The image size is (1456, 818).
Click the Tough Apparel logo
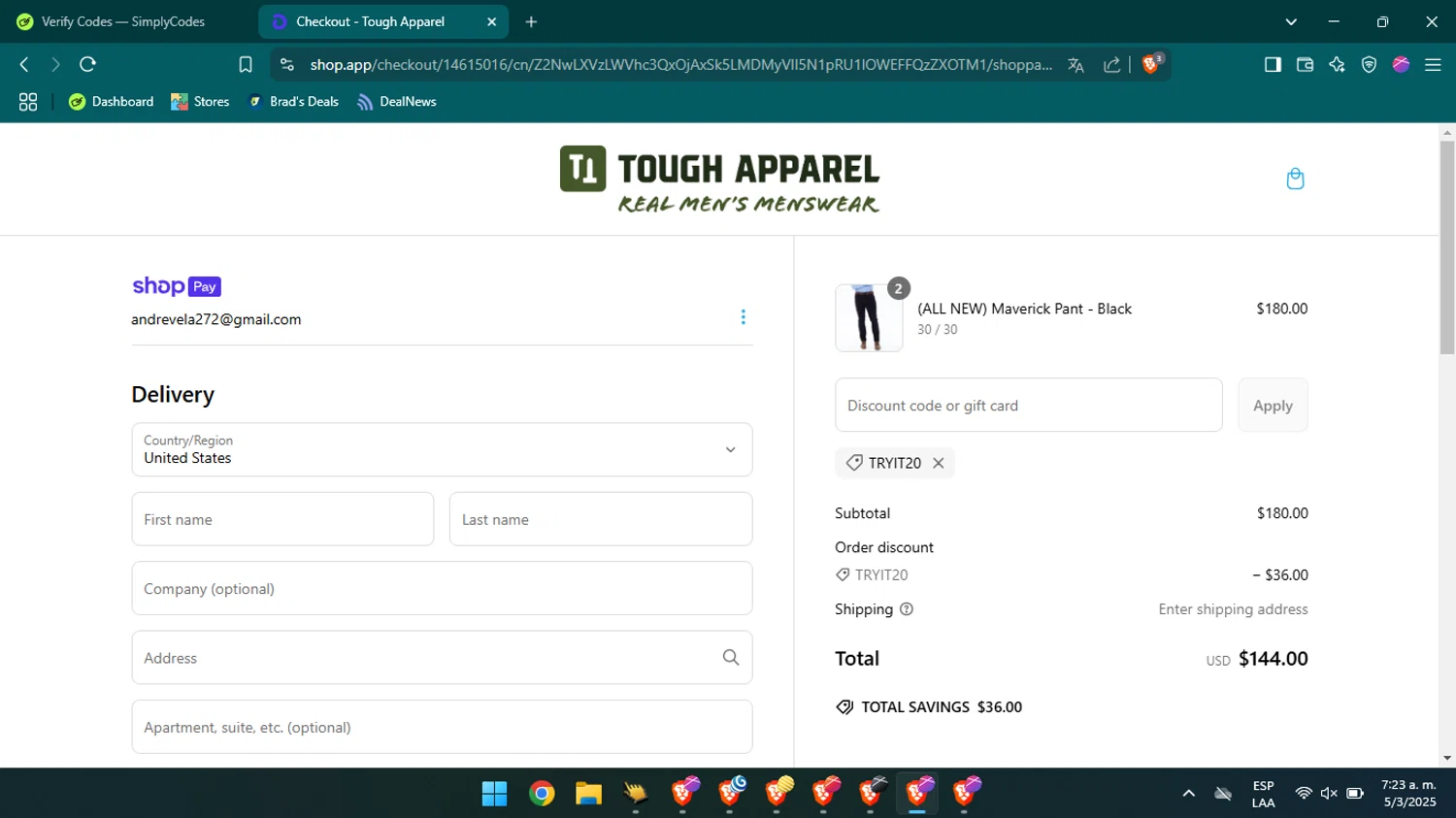pyautogui.click(x=719, y=180)
